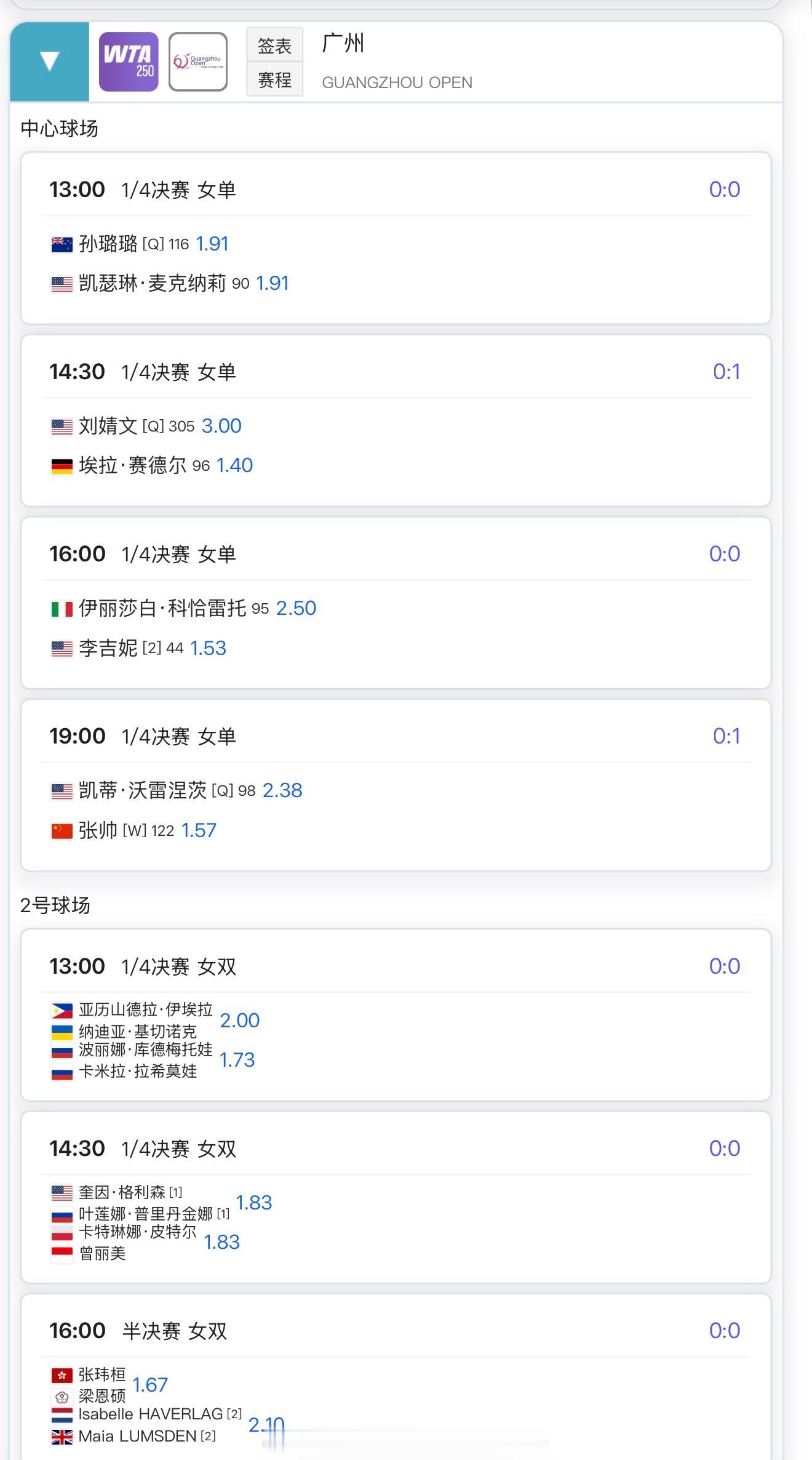This screenshot has width=812, height=1460.
Task: Click the UK flag beside Maia LUMSDEN
Action: [62, 1437]
